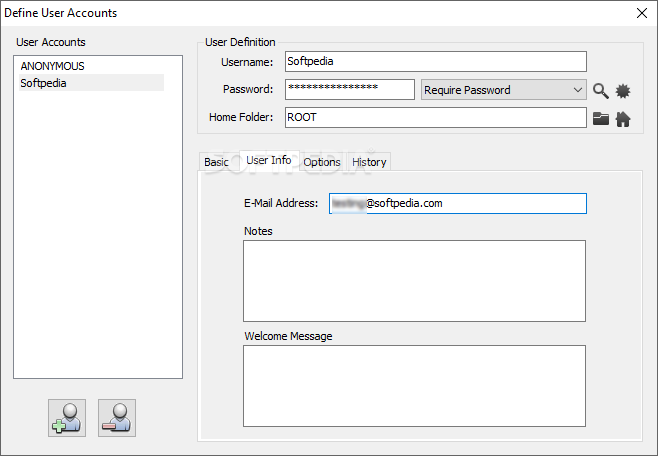Click the magnifier icon to show the password
Screen dimensions: 658x456
pyautogui.click(x=601, y=90)
